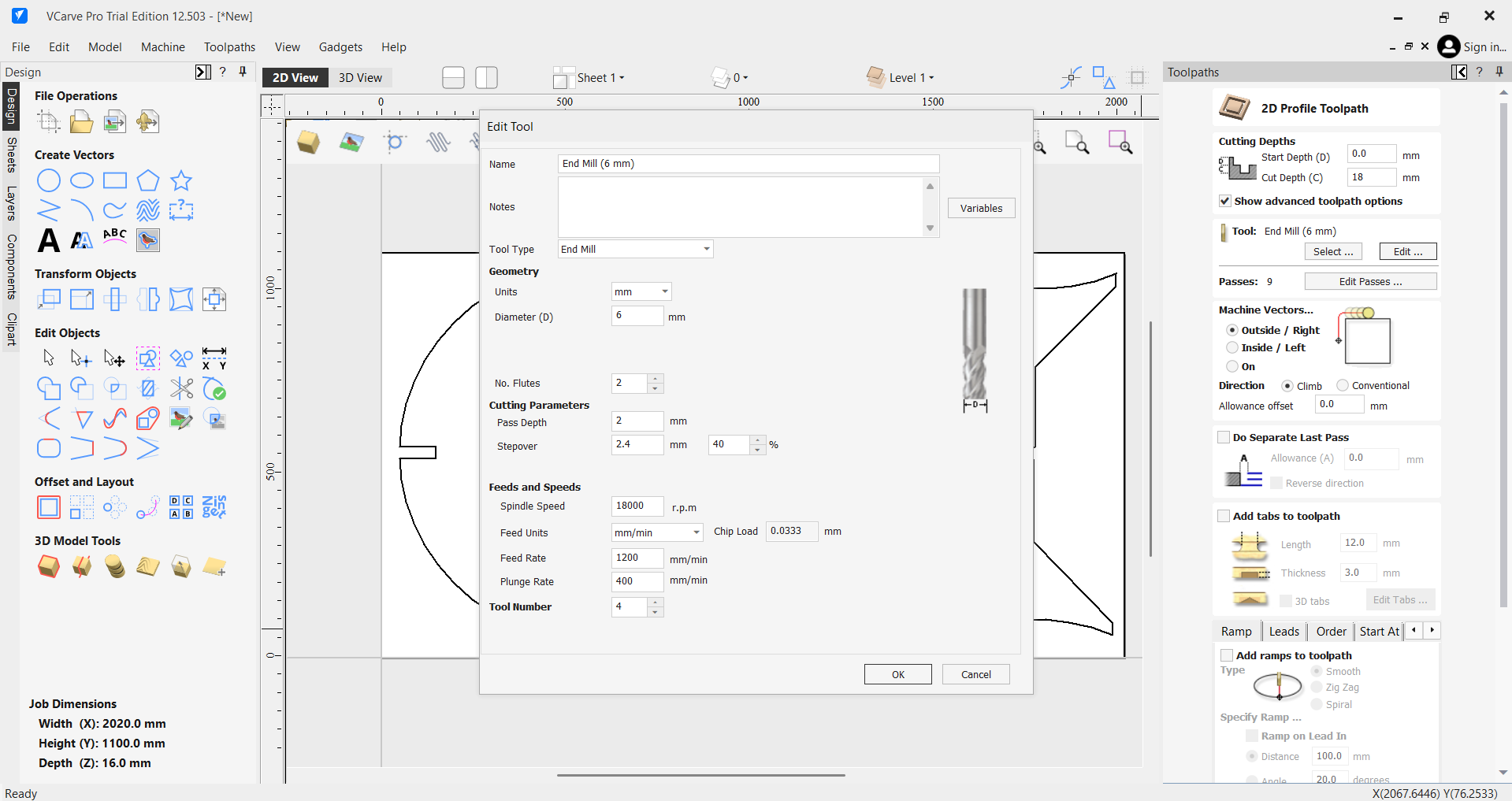Open the geometry Units mm dropdown
1512x801 pixels.
tap(641, 291)
